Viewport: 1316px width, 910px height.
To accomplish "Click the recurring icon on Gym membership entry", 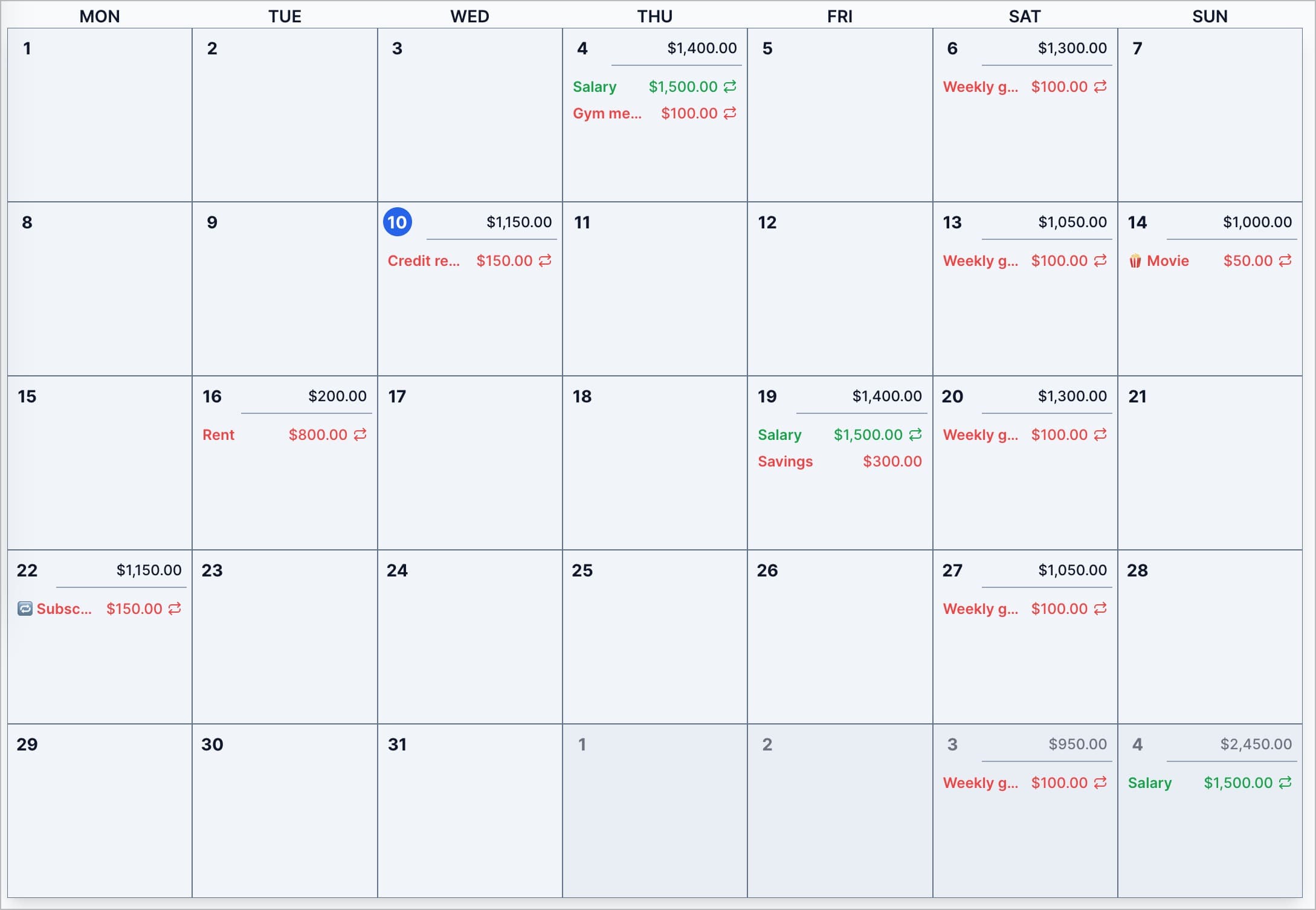I will click(x=730, y=113).
